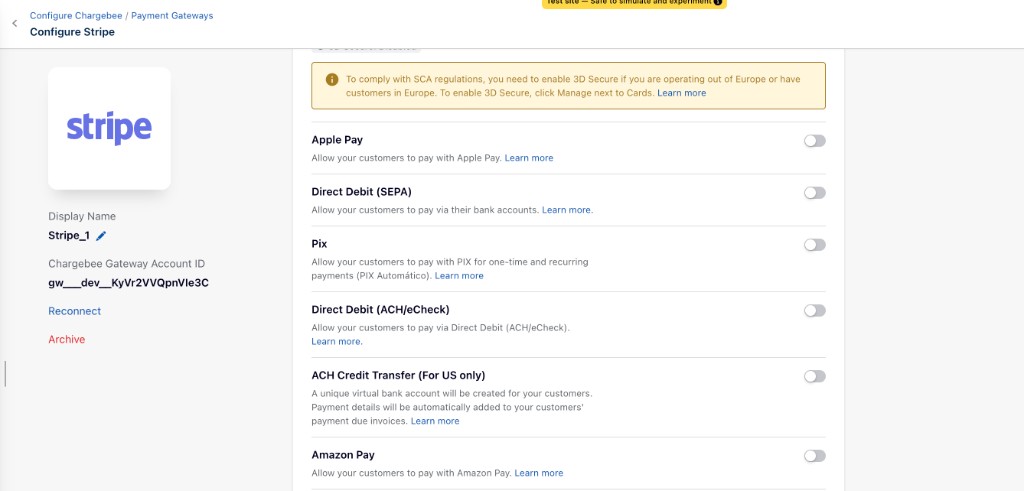
Task: Open ACH Credit Transfer Learn more link
Action: [435, 421]
